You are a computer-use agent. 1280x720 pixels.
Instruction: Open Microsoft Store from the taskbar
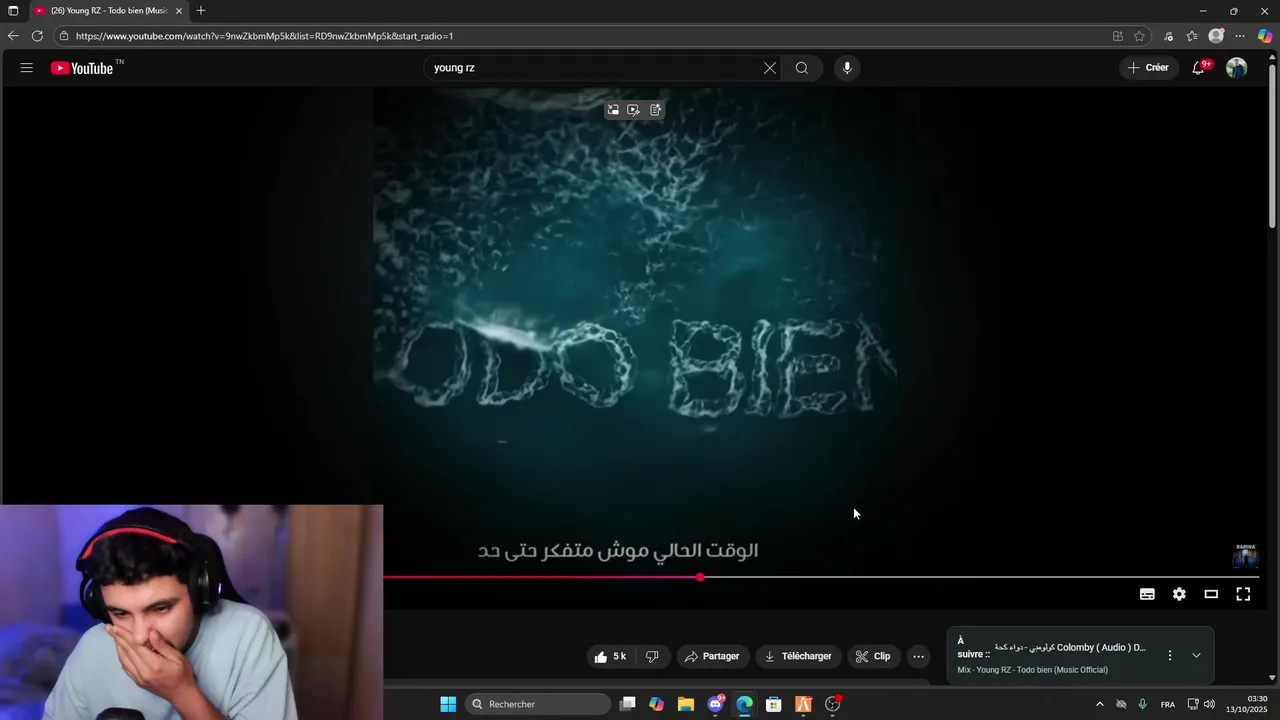pyautogui.click(x=774, y=704)
